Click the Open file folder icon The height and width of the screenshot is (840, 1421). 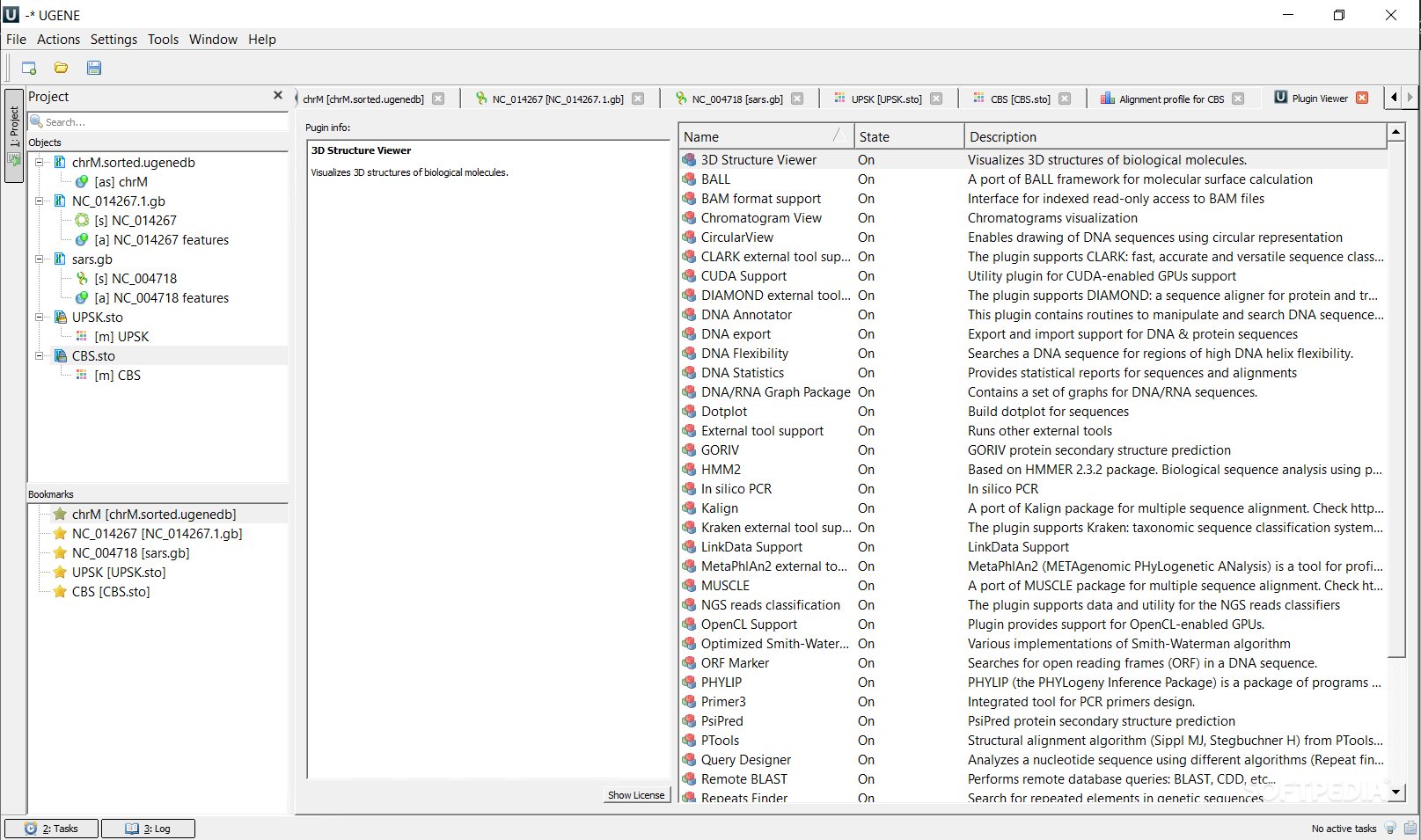click(61, 68)
